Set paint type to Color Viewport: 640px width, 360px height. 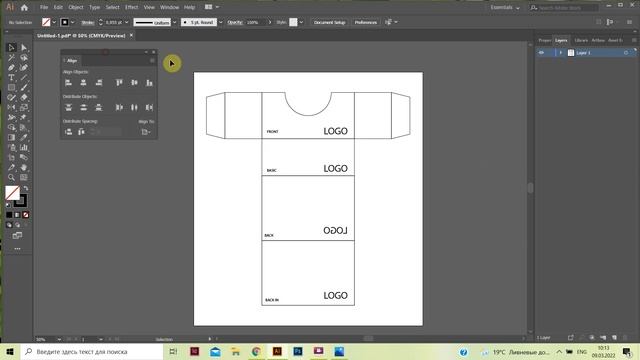(9, 215)
